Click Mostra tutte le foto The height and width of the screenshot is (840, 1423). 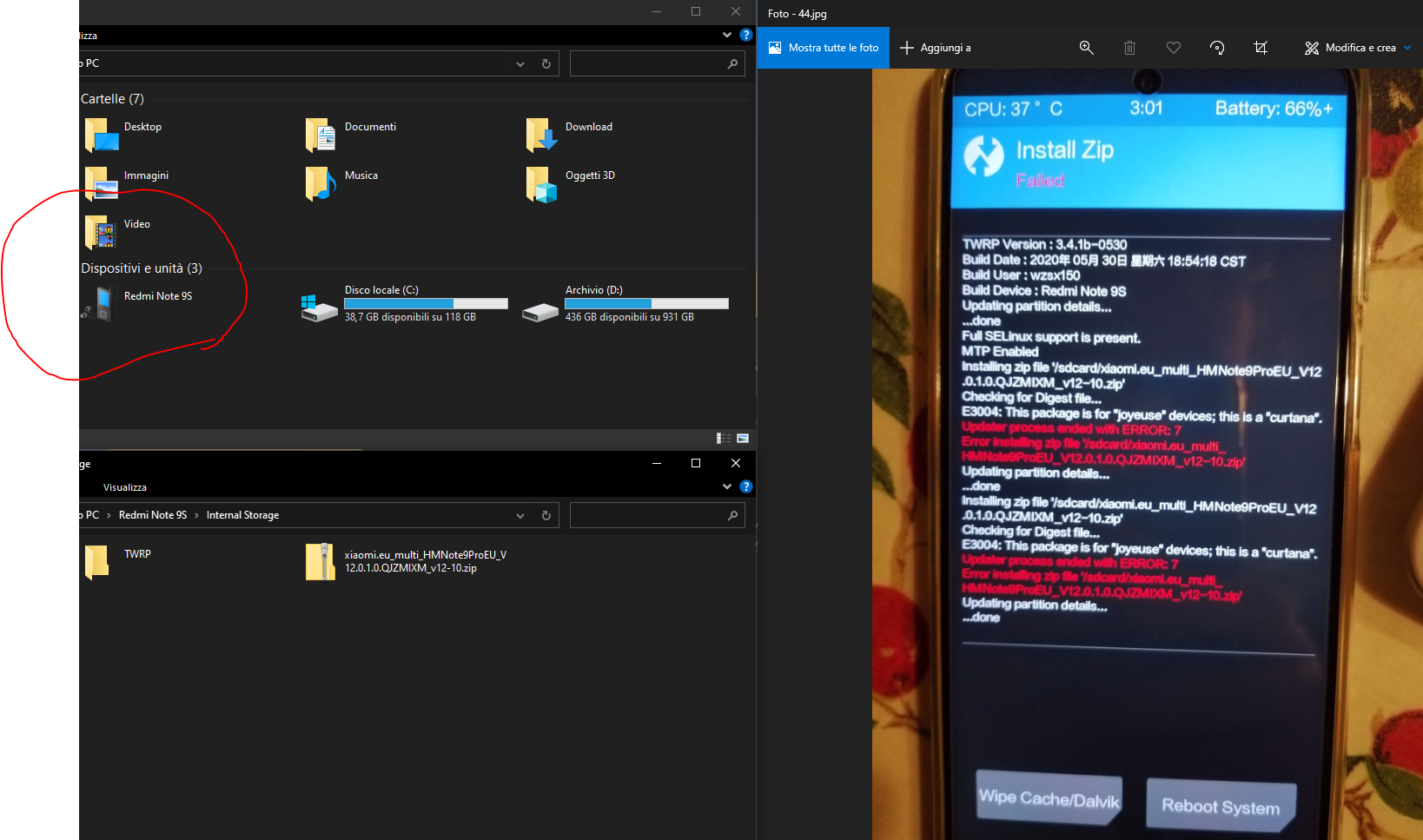[824, 48]
